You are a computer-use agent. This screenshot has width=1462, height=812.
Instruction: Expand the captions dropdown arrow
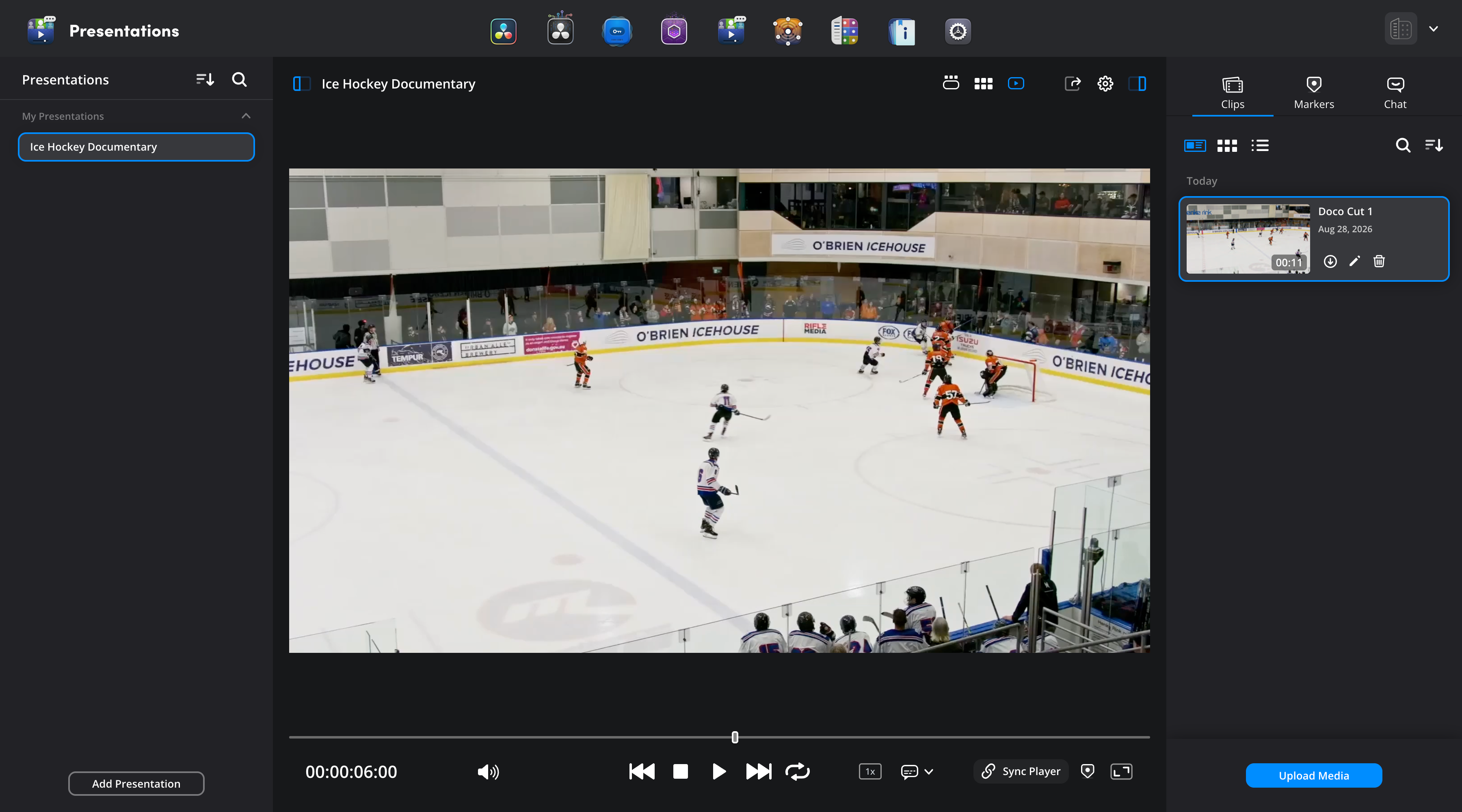pyautogui.click(x=928, y=772)
